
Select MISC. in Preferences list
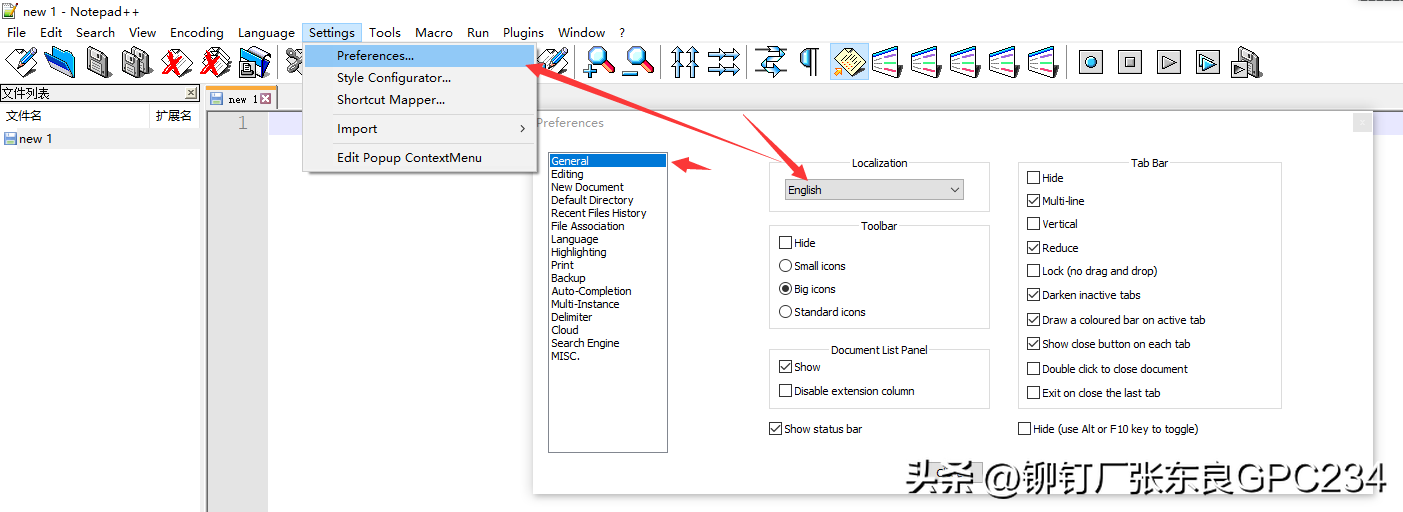point(565,356)
